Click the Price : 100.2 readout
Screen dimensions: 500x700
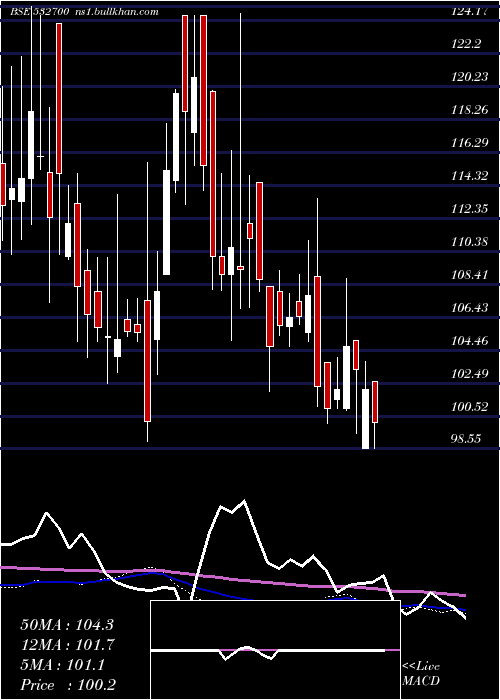click(x=68, y=685)
